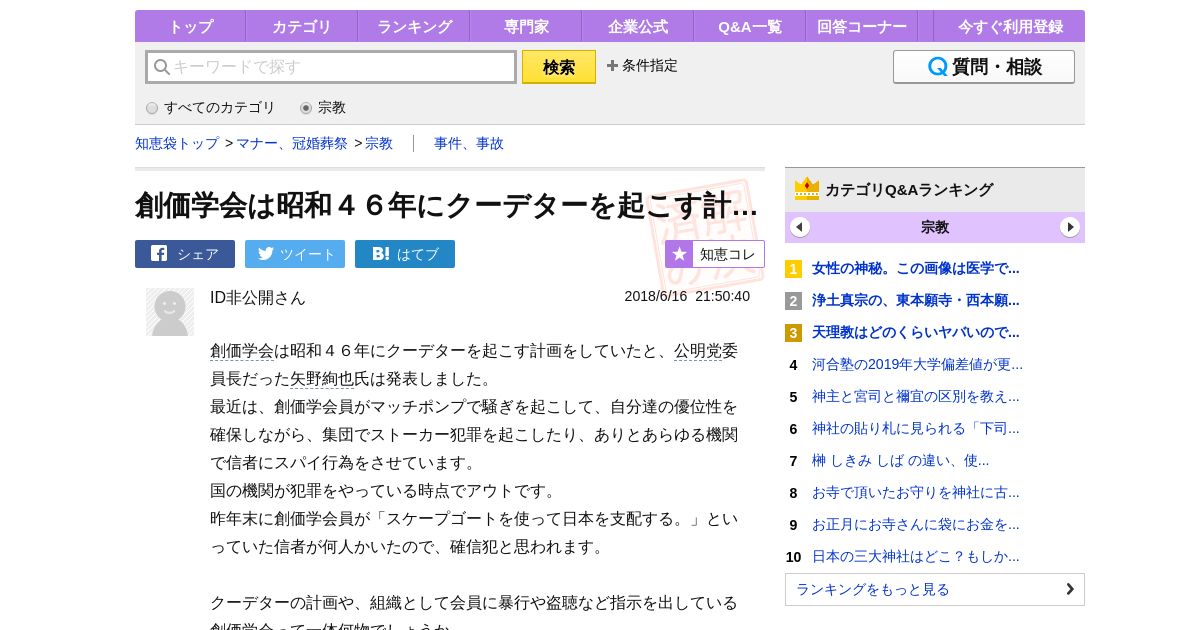Screen dimensions: 1200x630
Task: Open ranking link 日本の三大神社はどこ？もしか...
Action: [916, 556]
